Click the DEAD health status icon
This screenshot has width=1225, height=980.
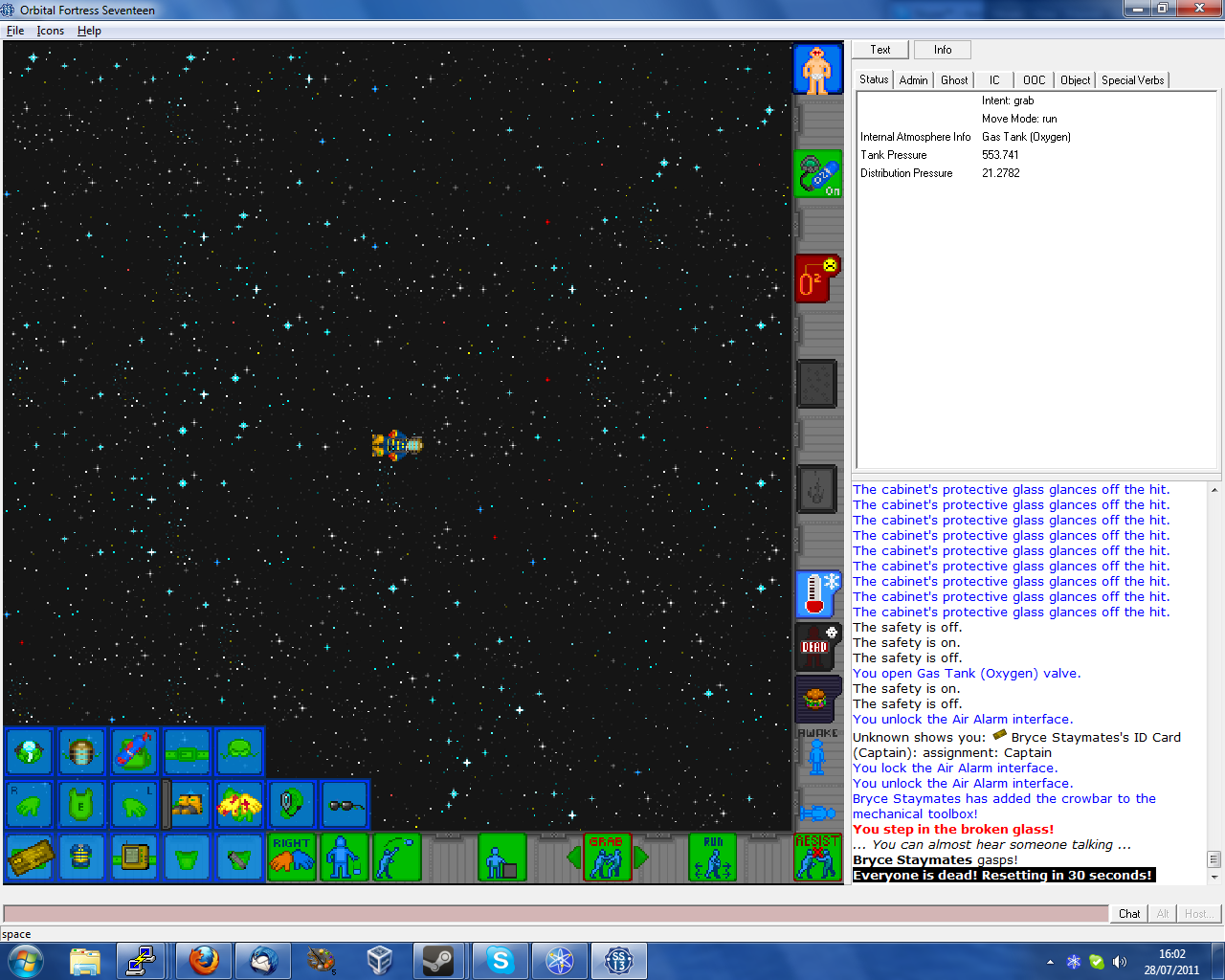point(817,646)
